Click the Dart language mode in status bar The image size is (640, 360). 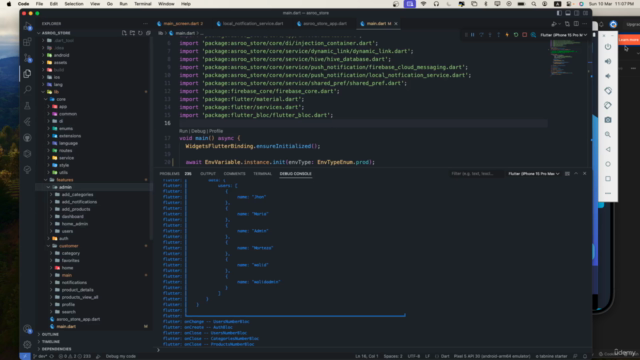pyautogui.click(x=445, y=356)
